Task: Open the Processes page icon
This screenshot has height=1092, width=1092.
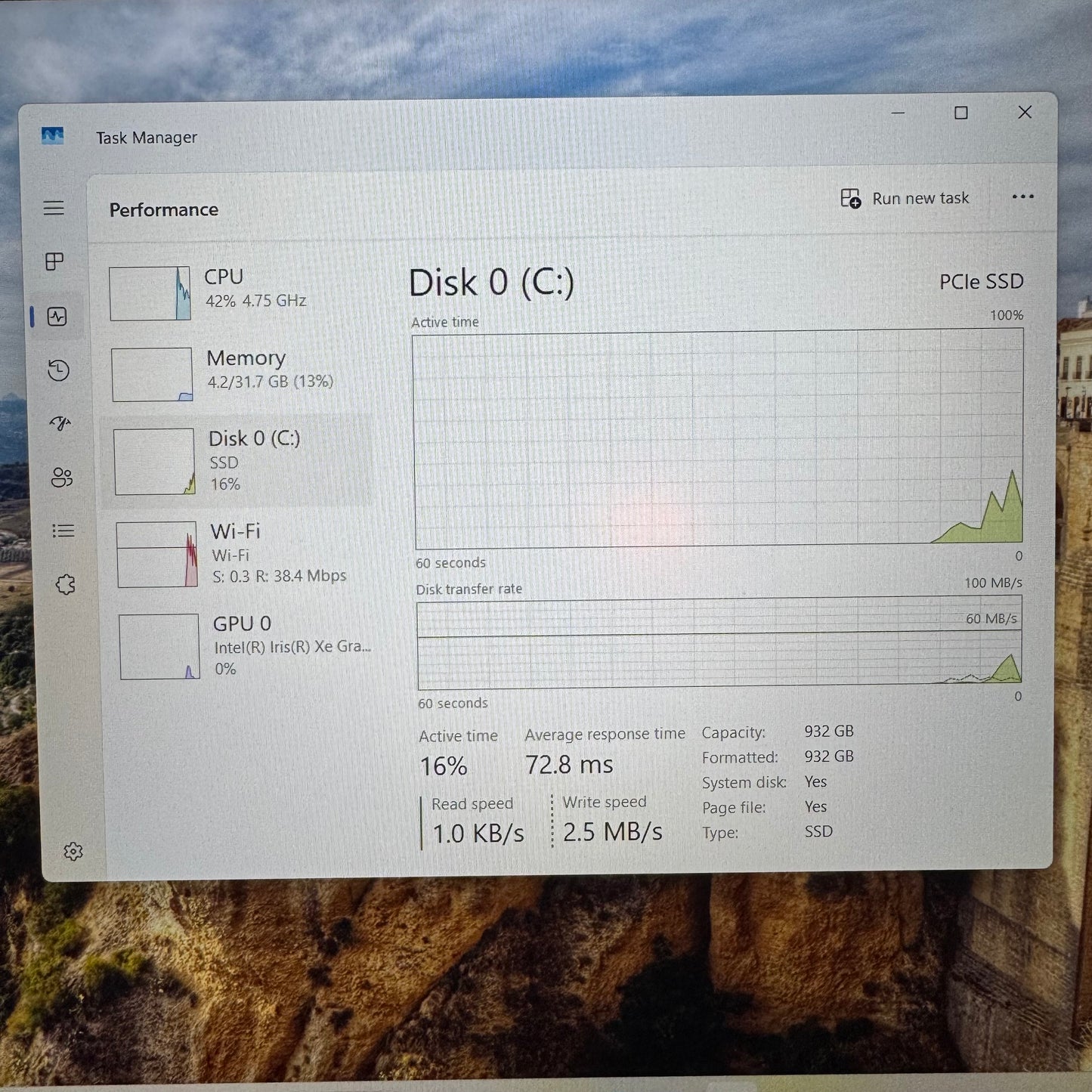Action: (54, 262)
